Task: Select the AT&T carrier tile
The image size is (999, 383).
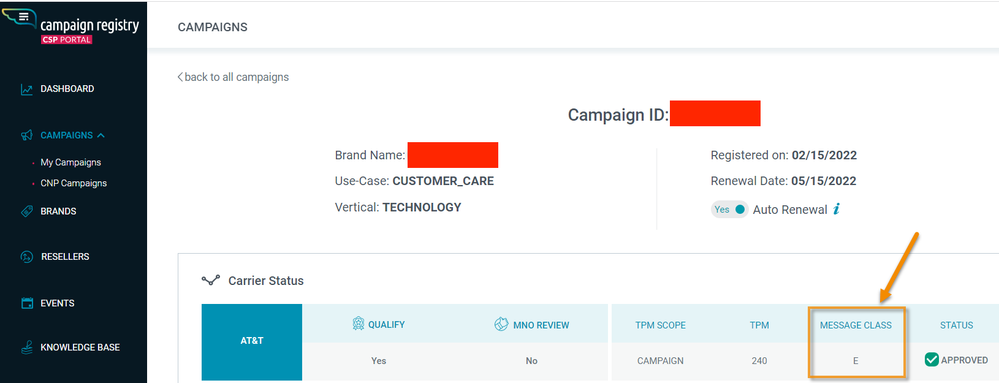Action: pos(252,342)
